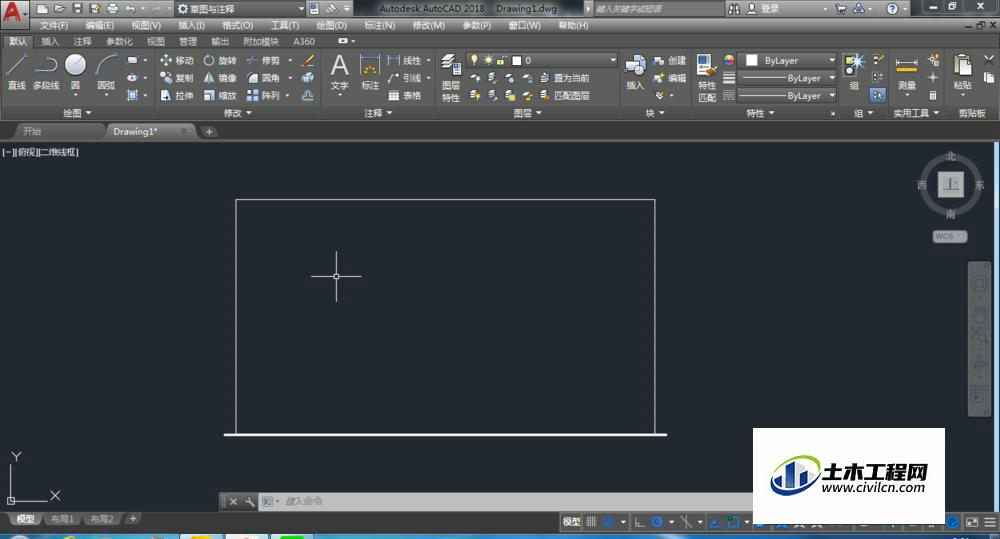Click the 旋转 (Rotate) tool

click(220, 60)
